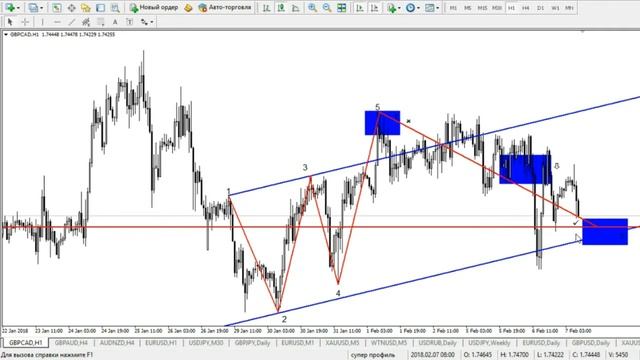Switch to GBPUSD,Daily chart tab
The height and width of the screenshot is (360, 640).
pyautogui.click(x=590, y=343)
